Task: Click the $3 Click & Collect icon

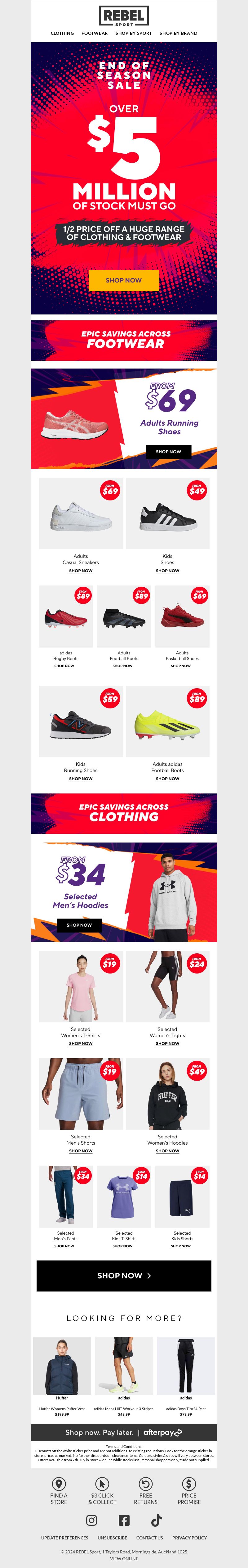Action: click(x=102, y=1483)
